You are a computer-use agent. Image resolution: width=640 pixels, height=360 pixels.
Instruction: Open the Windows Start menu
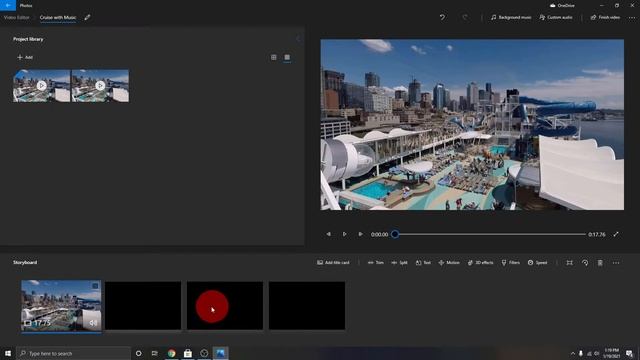8,353
